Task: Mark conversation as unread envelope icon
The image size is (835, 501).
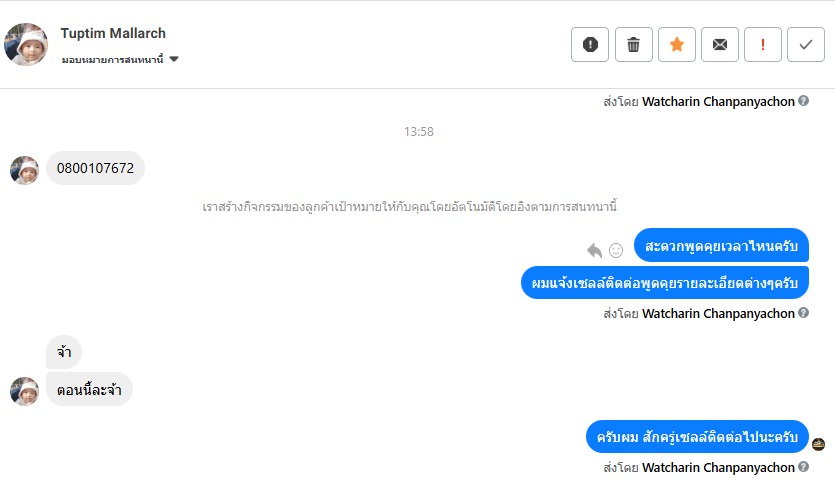Action: point(719,45)
